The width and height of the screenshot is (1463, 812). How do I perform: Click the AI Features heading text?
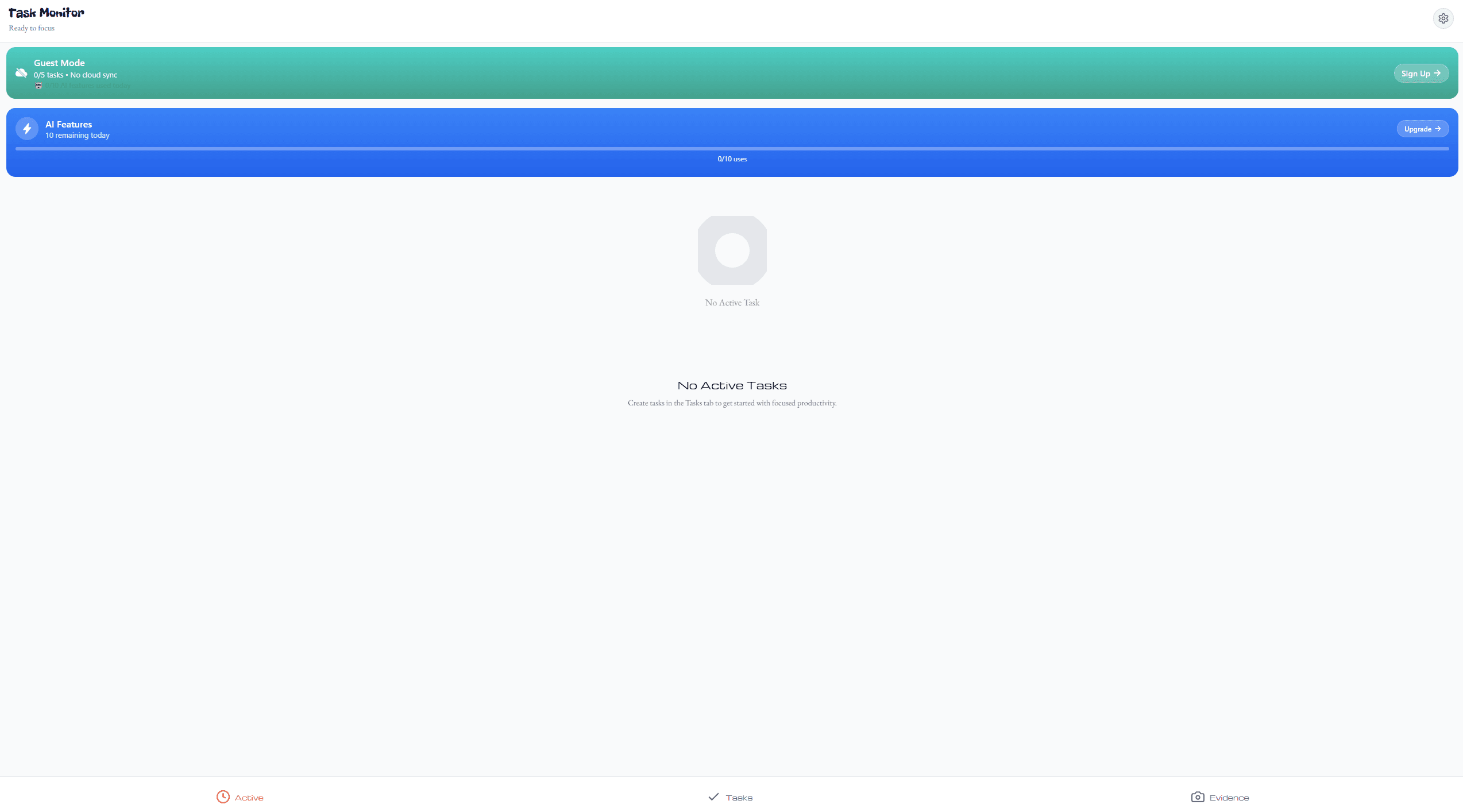68,125
